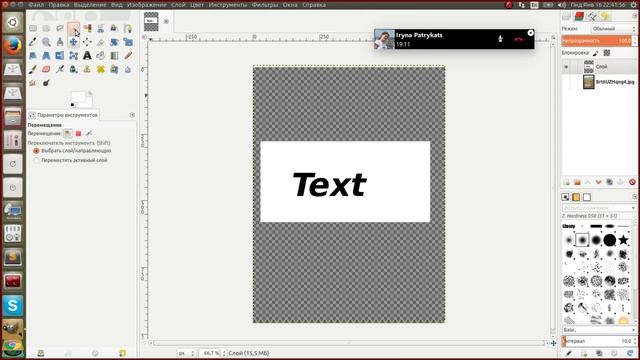Duplicate the current layer button
Image resolution: width=640 pixels, height=360 pixels.
coord(609,182)
